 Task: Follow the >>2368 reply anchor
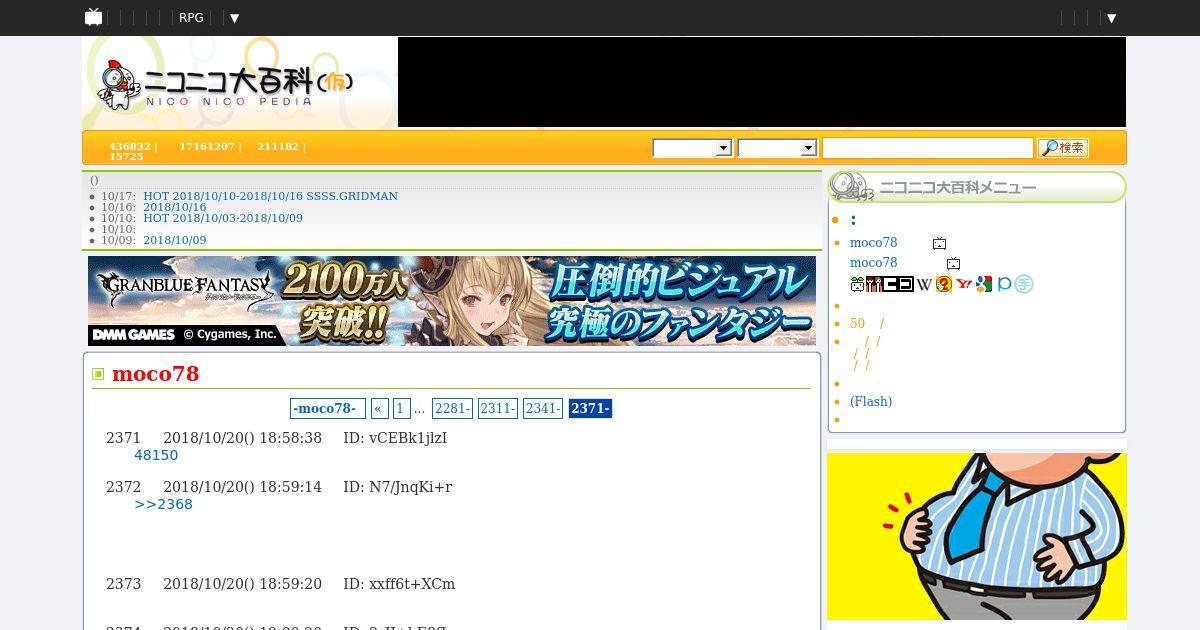tap(163, 504)
